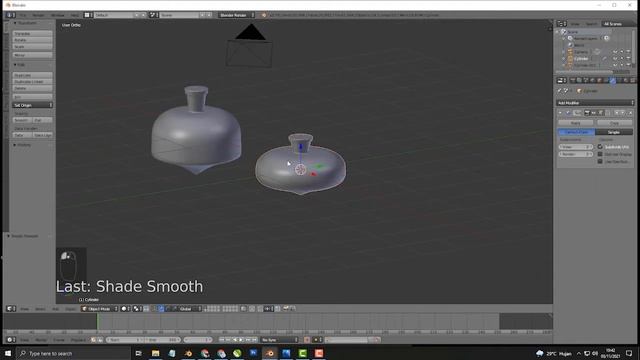Open Chrome from the taskbar
This screenshot has height=360, width=640.
(x=204, y=353)
